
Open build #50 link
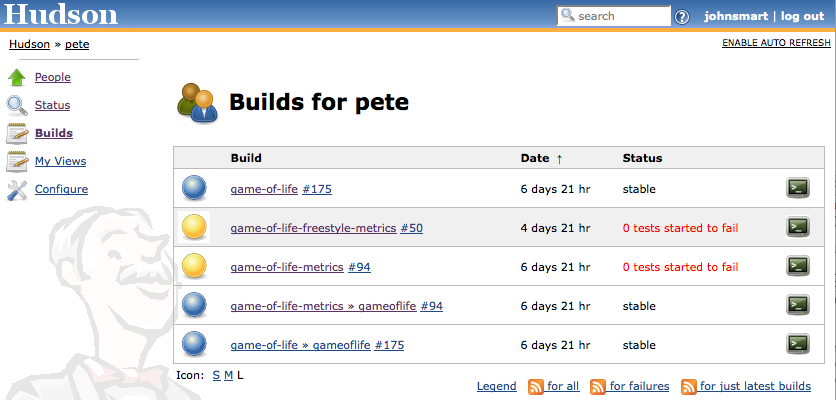411,228
